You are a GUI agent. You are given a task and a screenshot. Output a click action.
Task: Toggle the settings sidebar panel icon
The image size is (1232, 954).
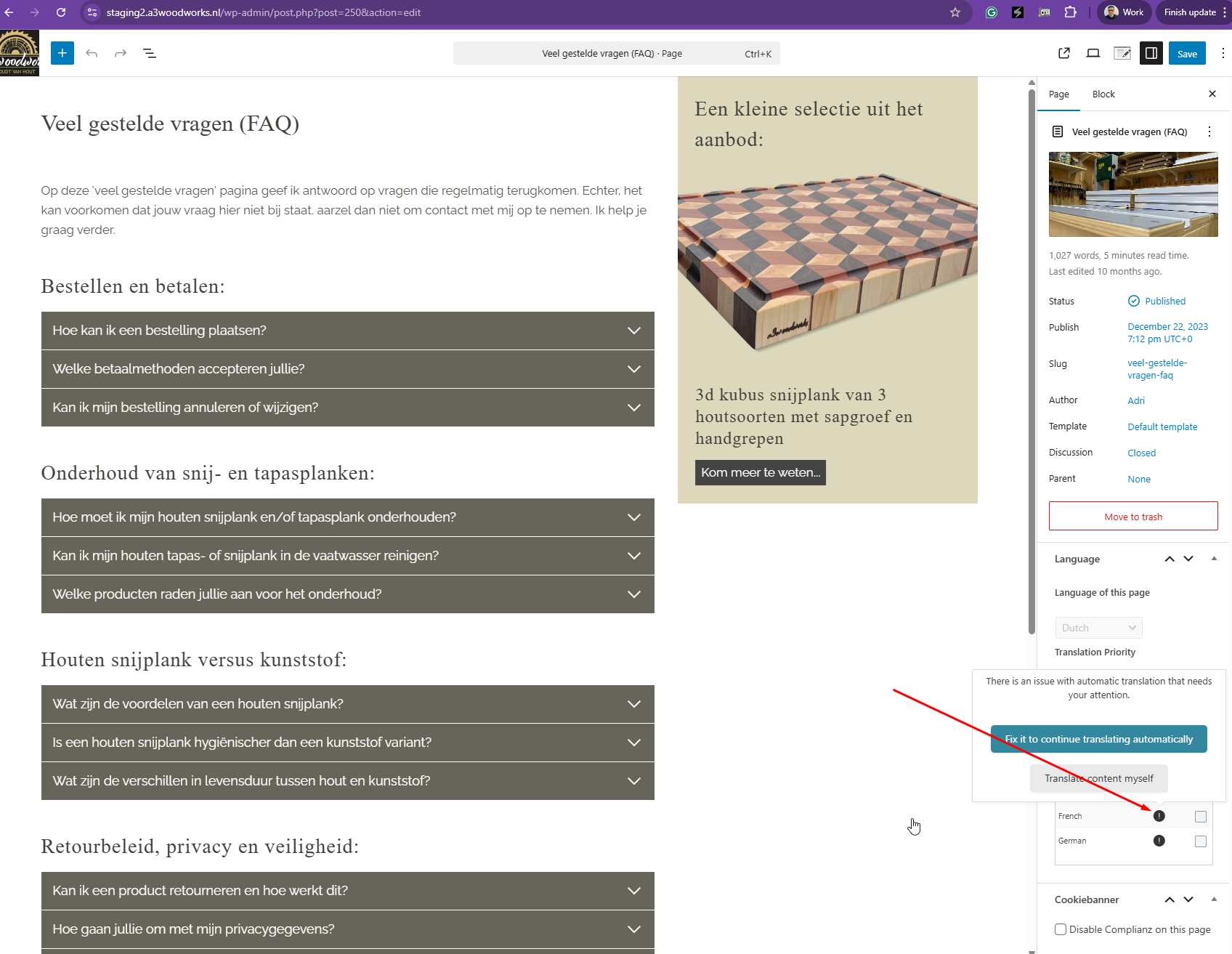pyautogui.click(x=1151, y=53)
